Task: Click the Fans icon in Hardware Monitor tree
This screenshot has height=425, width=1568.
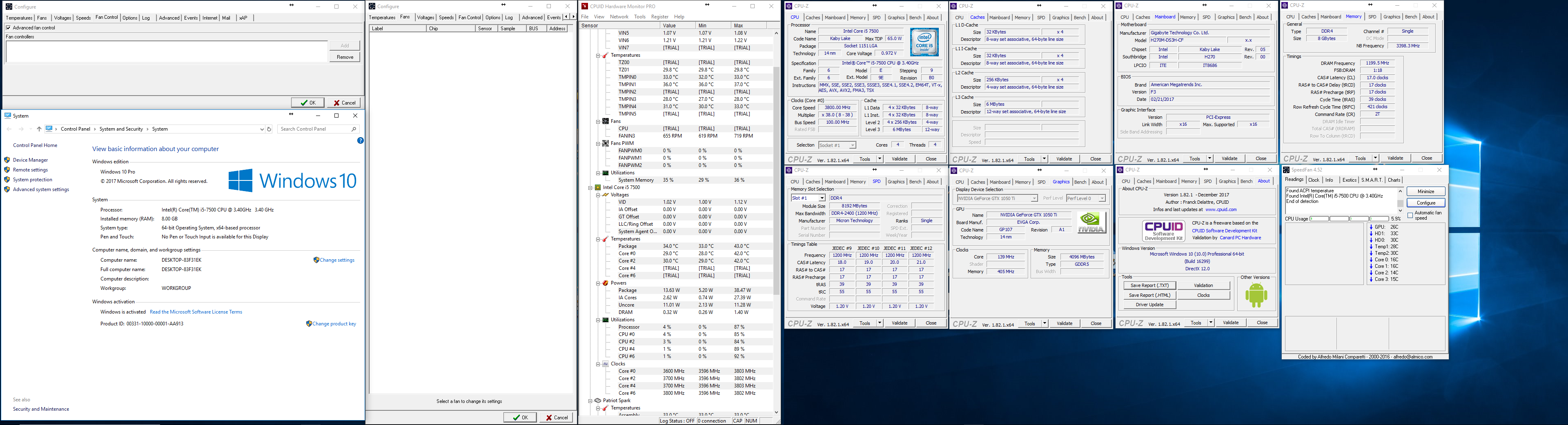Action: pos(606,121)
